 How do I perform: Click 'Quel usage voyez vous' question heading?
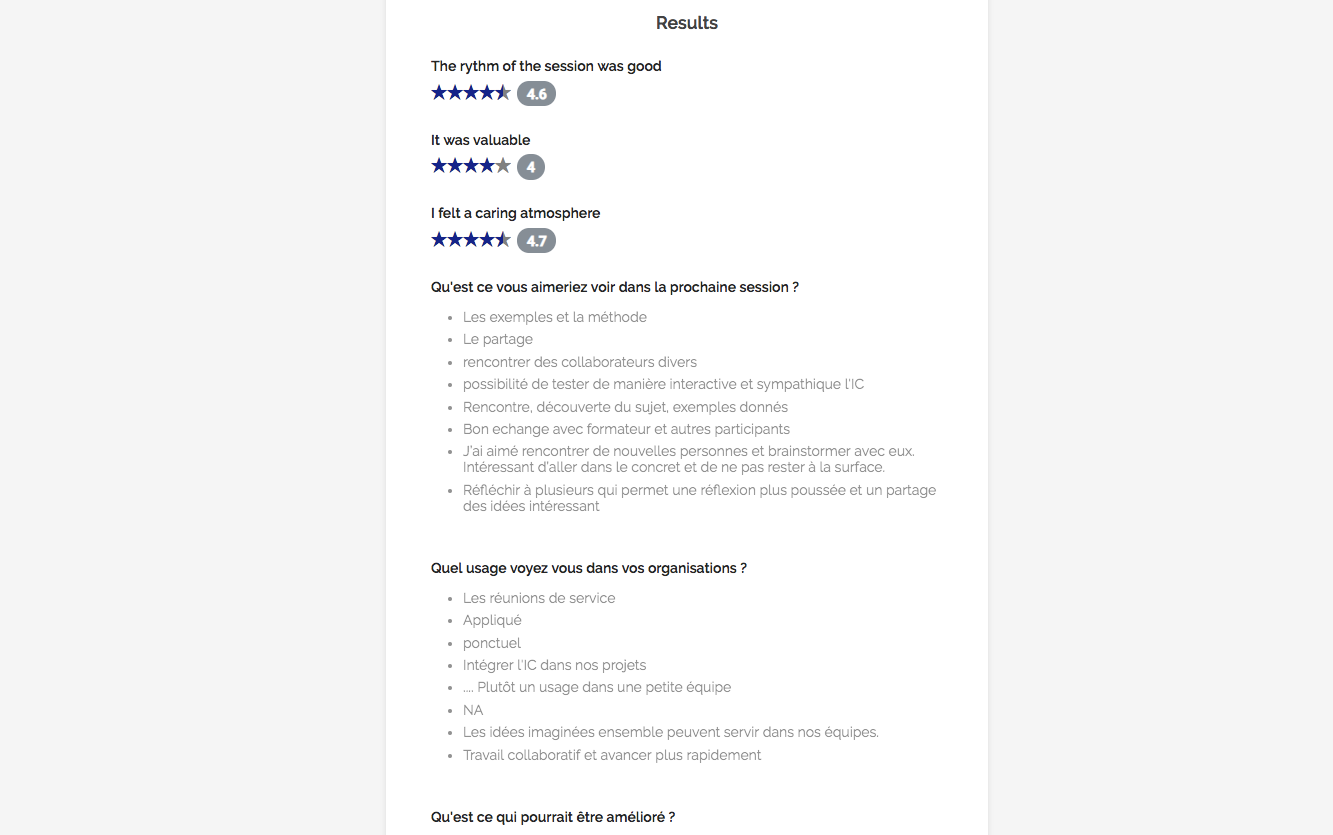pos(588,568)
